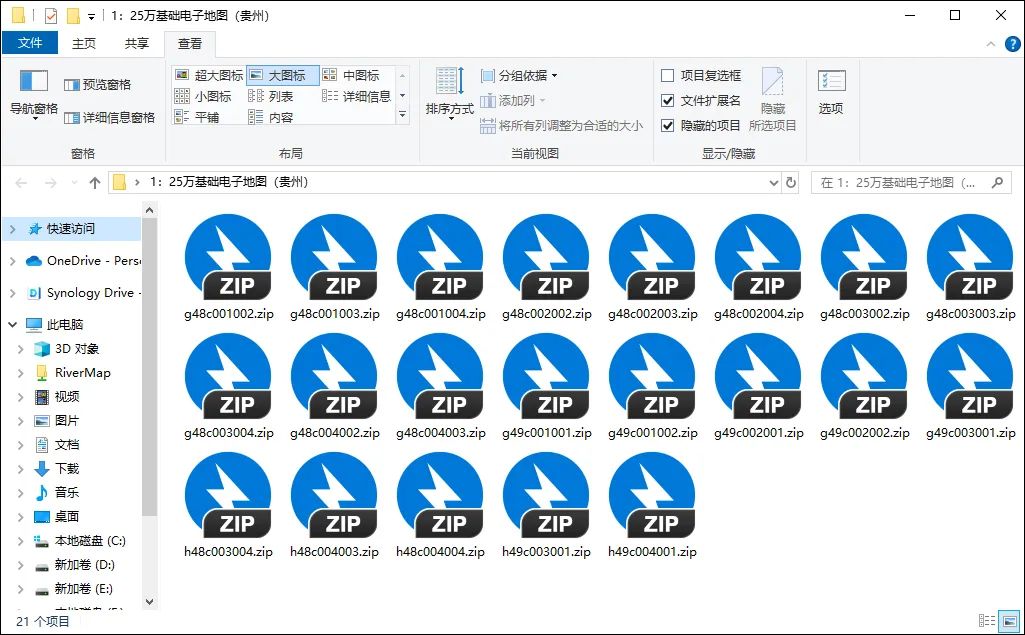This screenshot has width=1025, height=635.
Task: Expand layout gallery more arrow
Action: click(x=403, y=116)
